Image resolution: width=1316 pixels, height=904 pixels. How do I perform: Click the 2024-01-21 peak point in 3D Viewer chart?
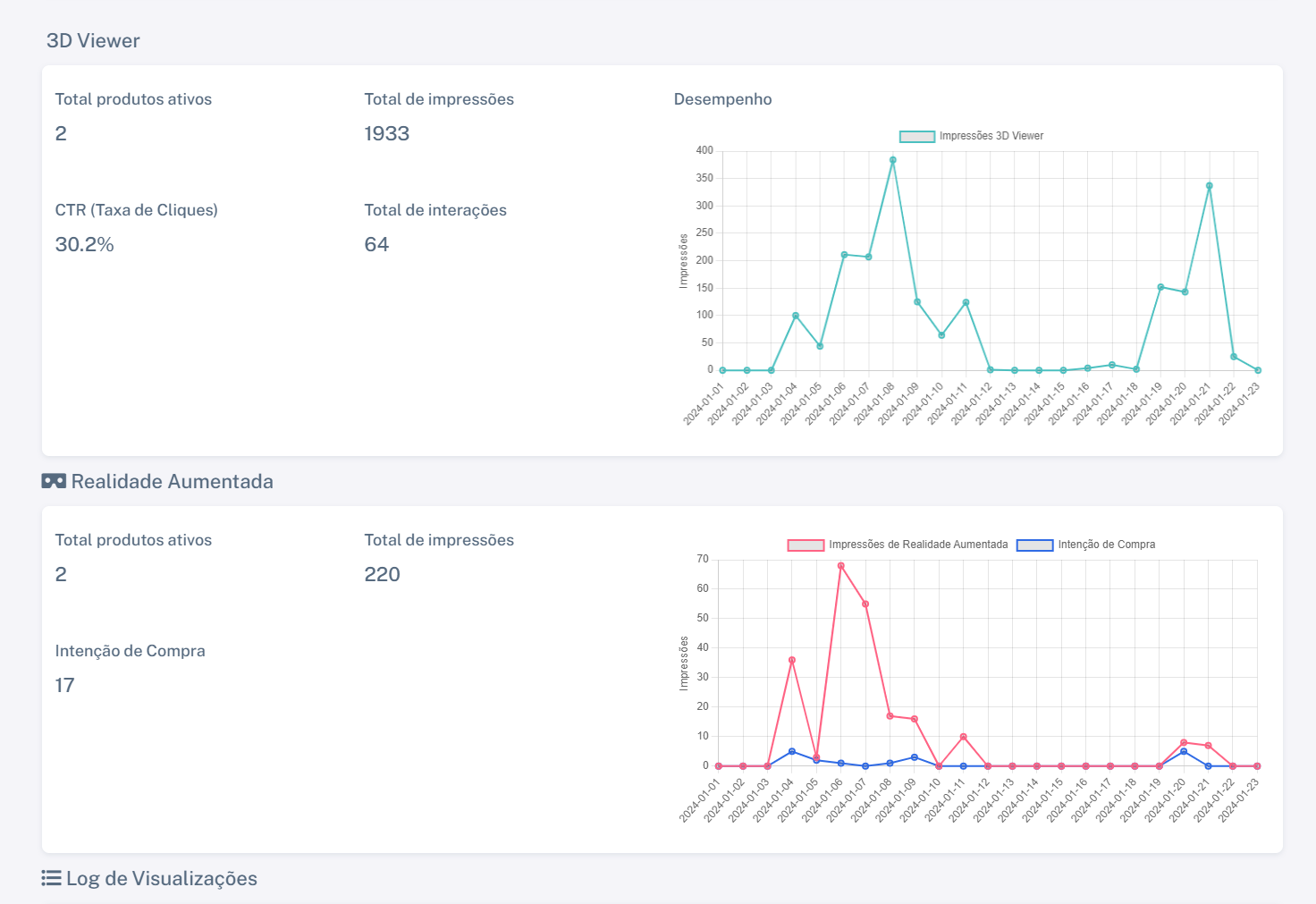(1209, 186)
